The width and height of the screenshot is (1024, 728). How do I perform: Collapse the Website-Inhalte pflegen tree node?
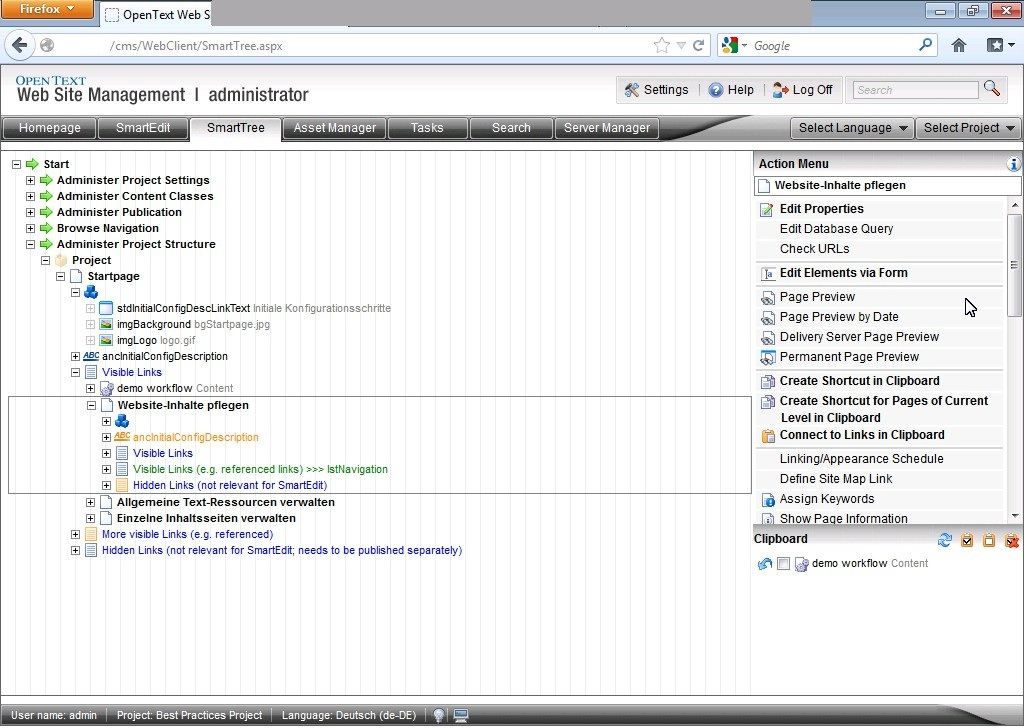(x=91, y=405)
